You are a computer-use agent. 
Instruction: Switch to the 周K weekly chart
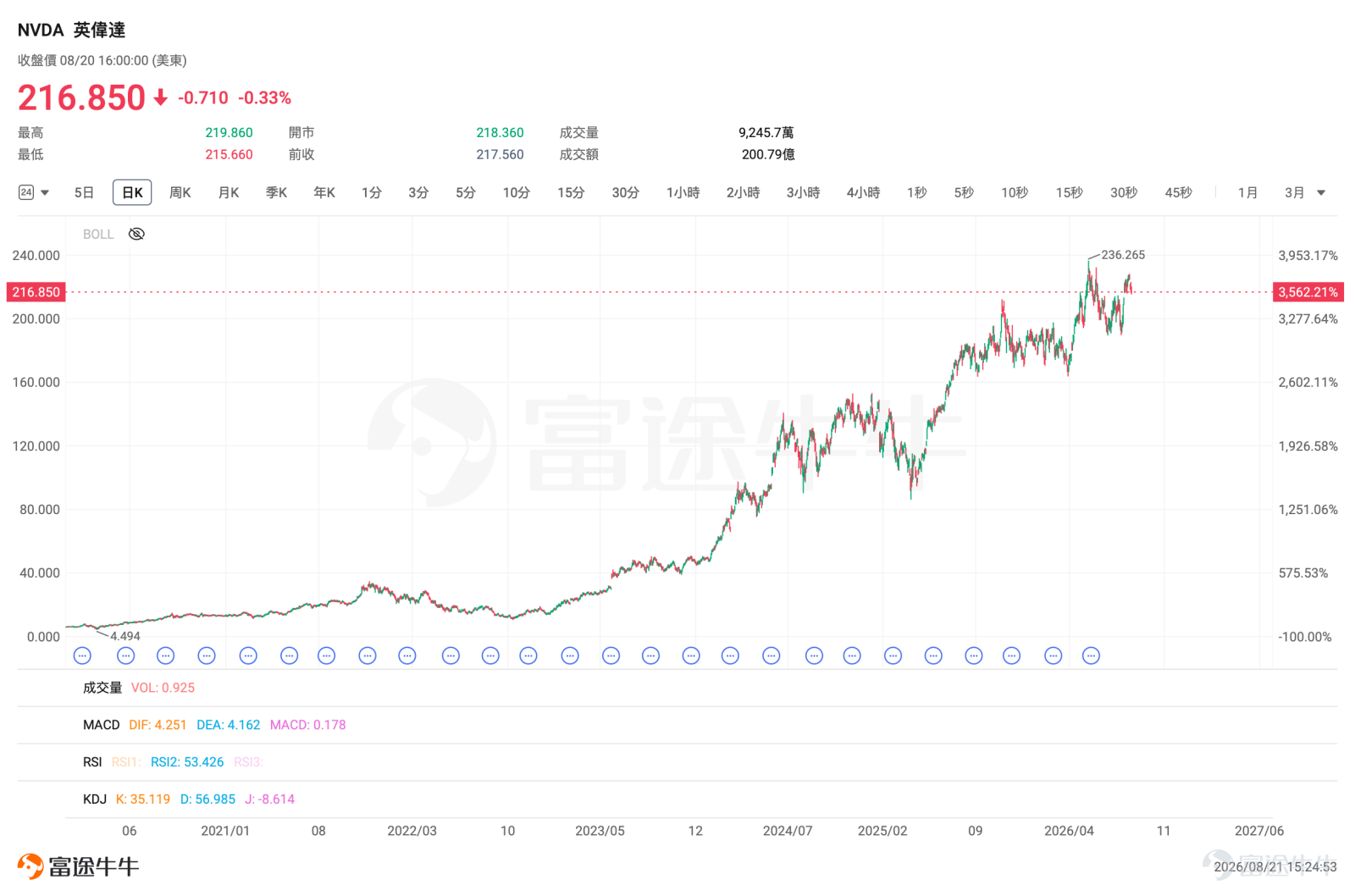(180, 192)
